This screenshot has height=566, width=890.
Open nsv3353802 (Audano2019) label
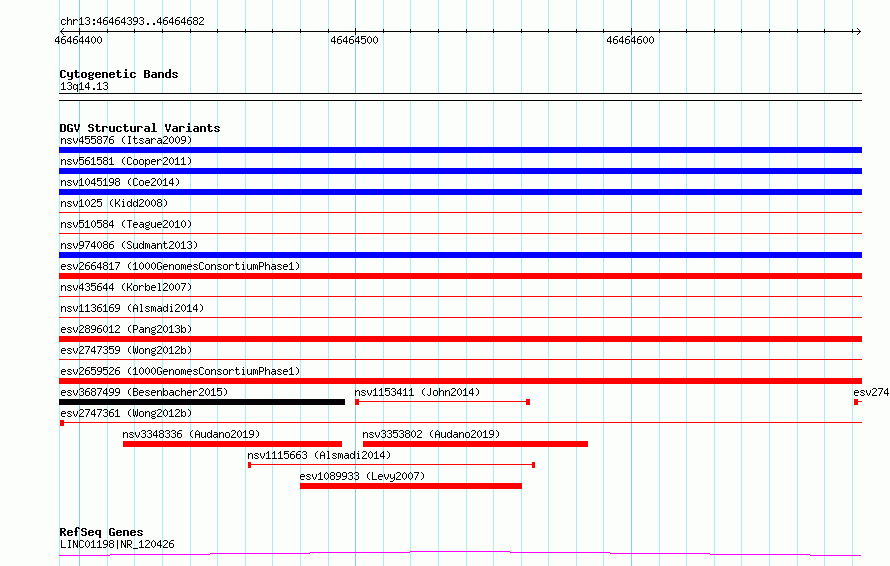pos(431,434)
